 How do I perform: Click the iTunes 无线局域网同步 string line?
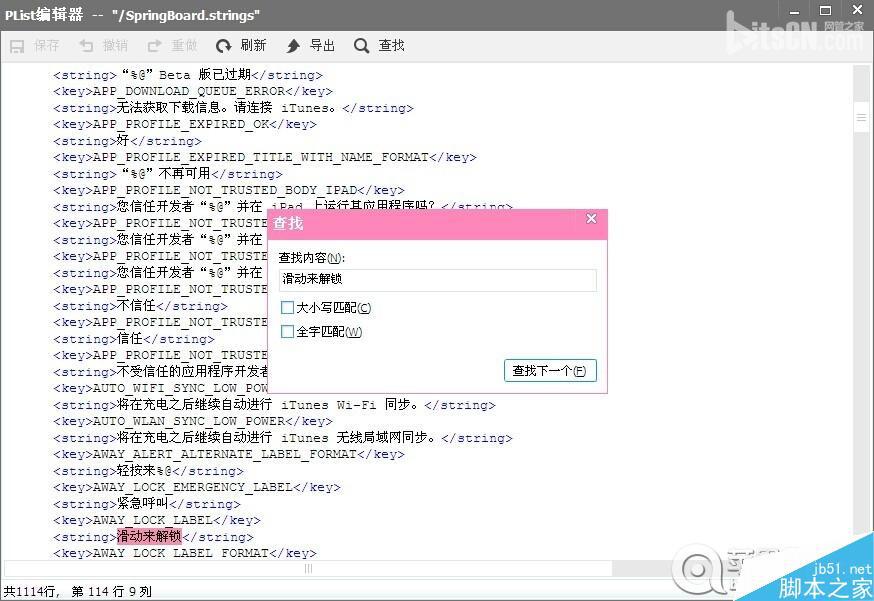pos(283,437)
